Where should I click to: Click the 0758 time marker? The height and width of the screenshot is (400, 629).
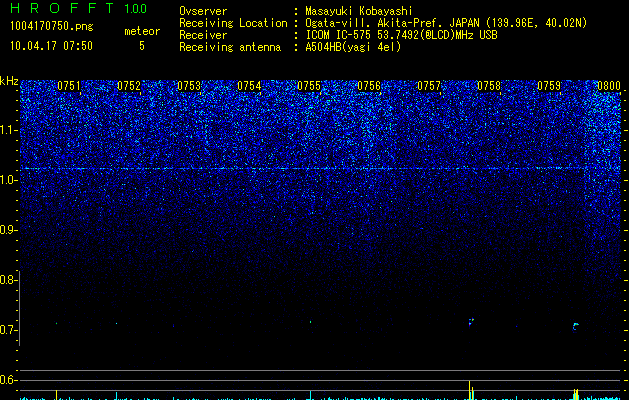click(x=489, y=86)
